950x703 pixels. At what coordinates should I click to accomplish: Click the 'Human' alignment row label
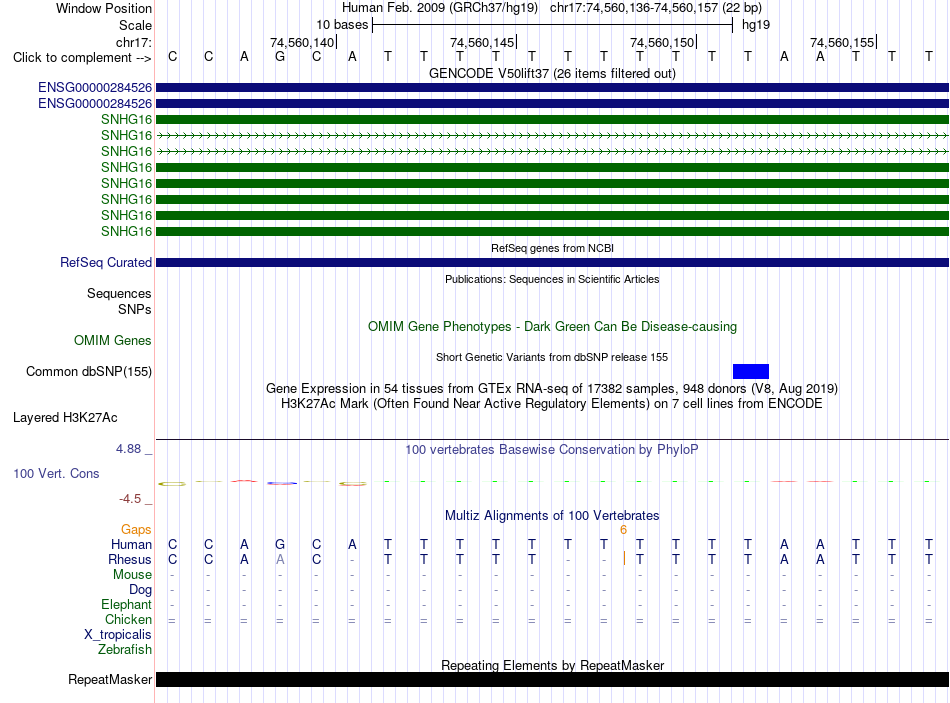[x=131, y=544]
